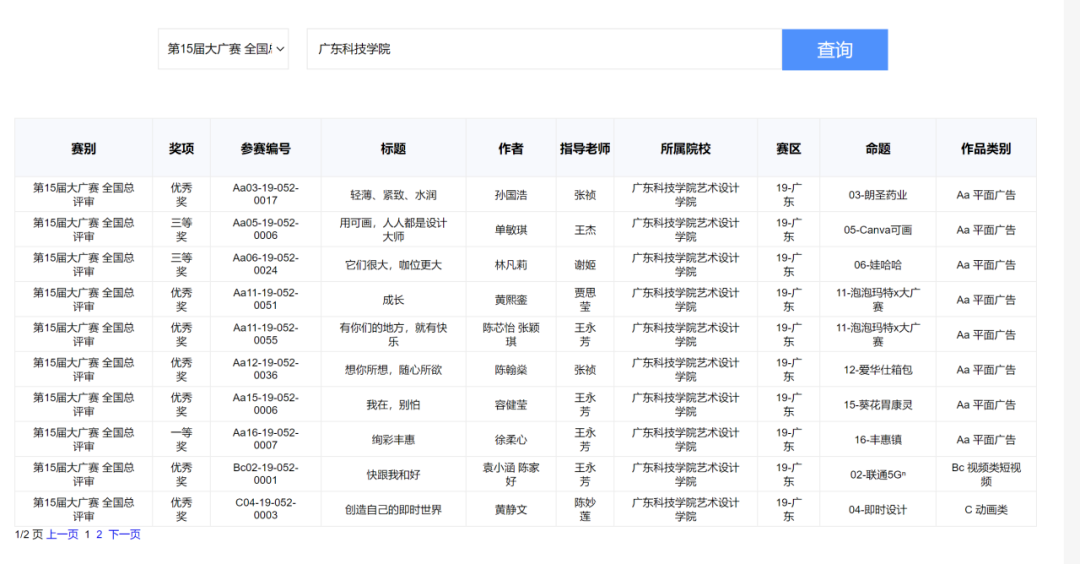Click instructor name 王杰
1080x564 pixels.
point(585,230)
